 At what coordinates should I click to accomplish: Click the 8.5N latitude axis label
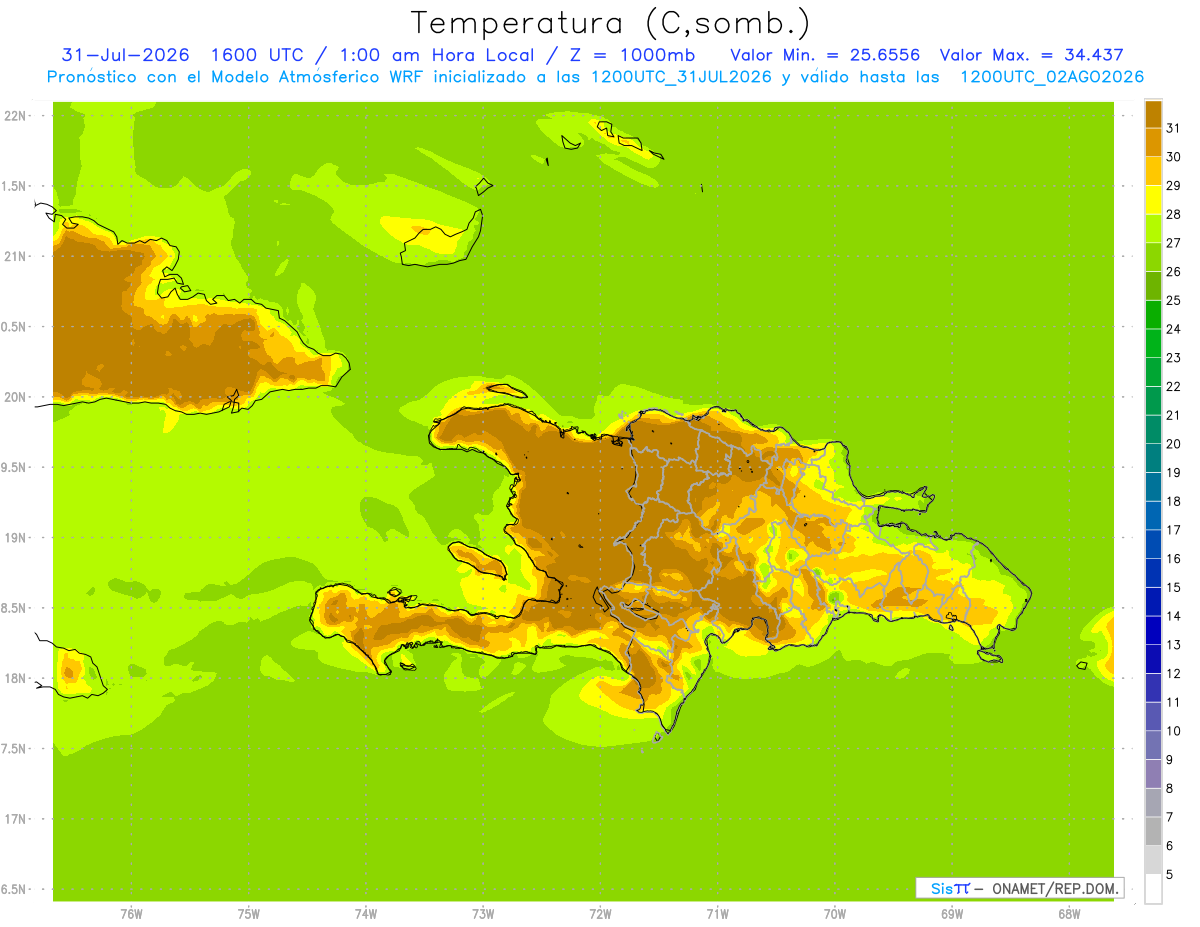click(x=15, y=608)
